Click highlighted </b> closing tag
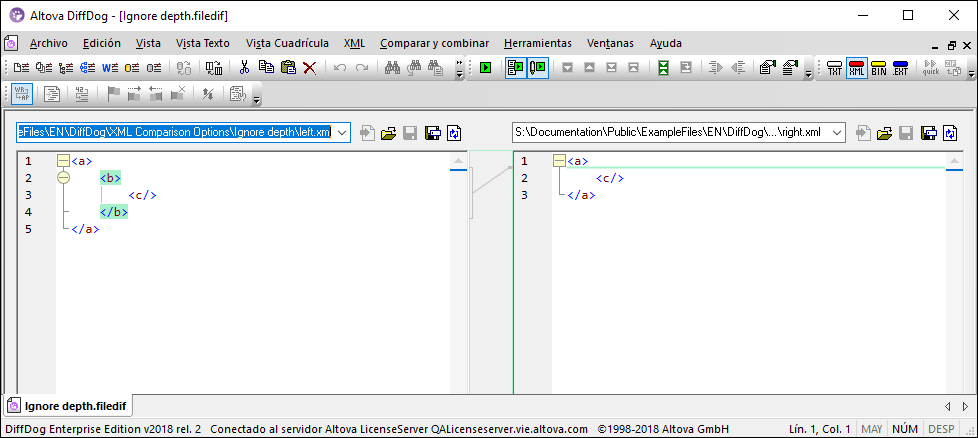978x438 pixels. tap(114, 212)
